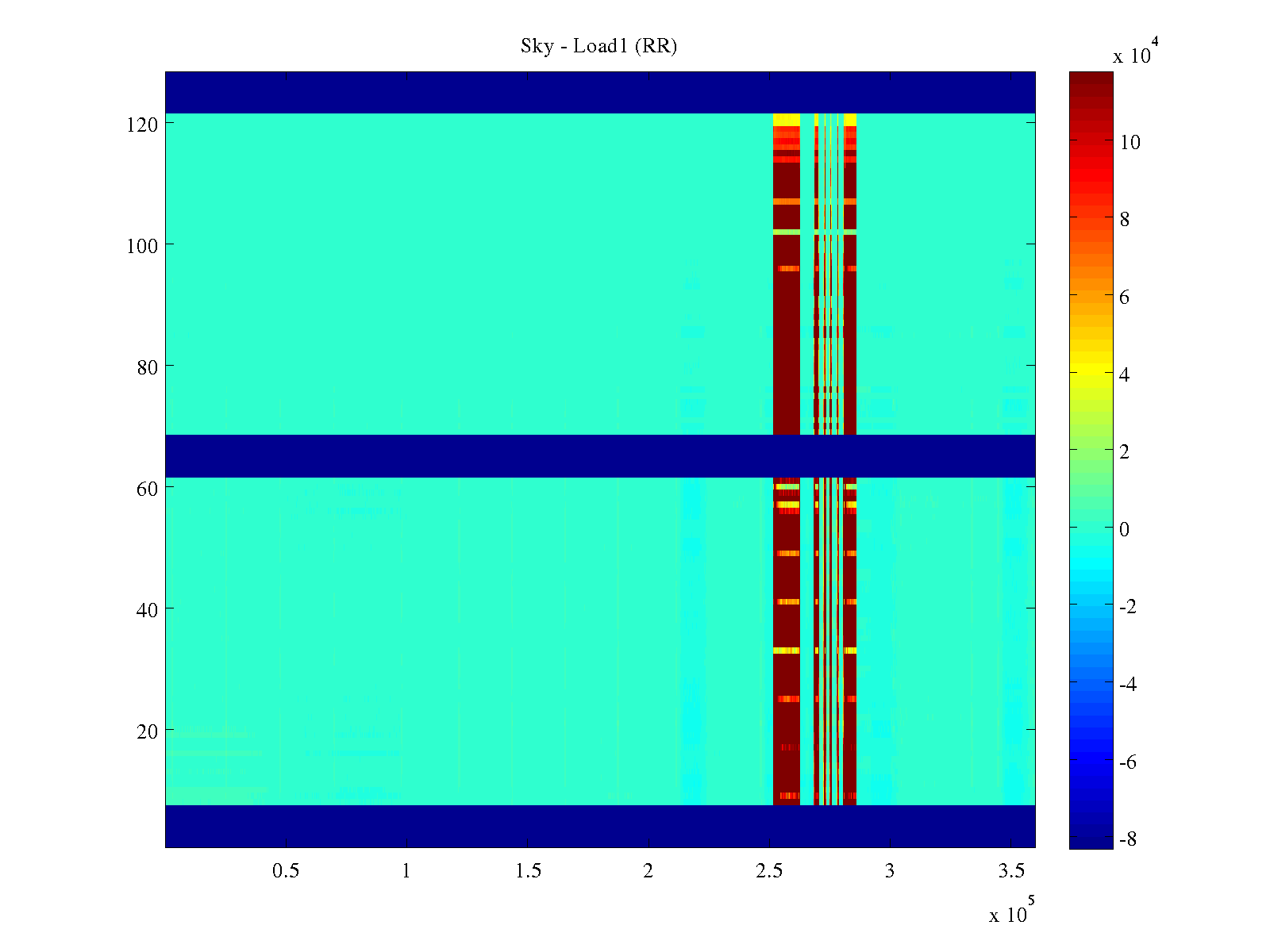The height and width of the screenshot is (952, 1270).
Task: Click the colorbar tick label 0
Action: click(x=1124, y=529)
